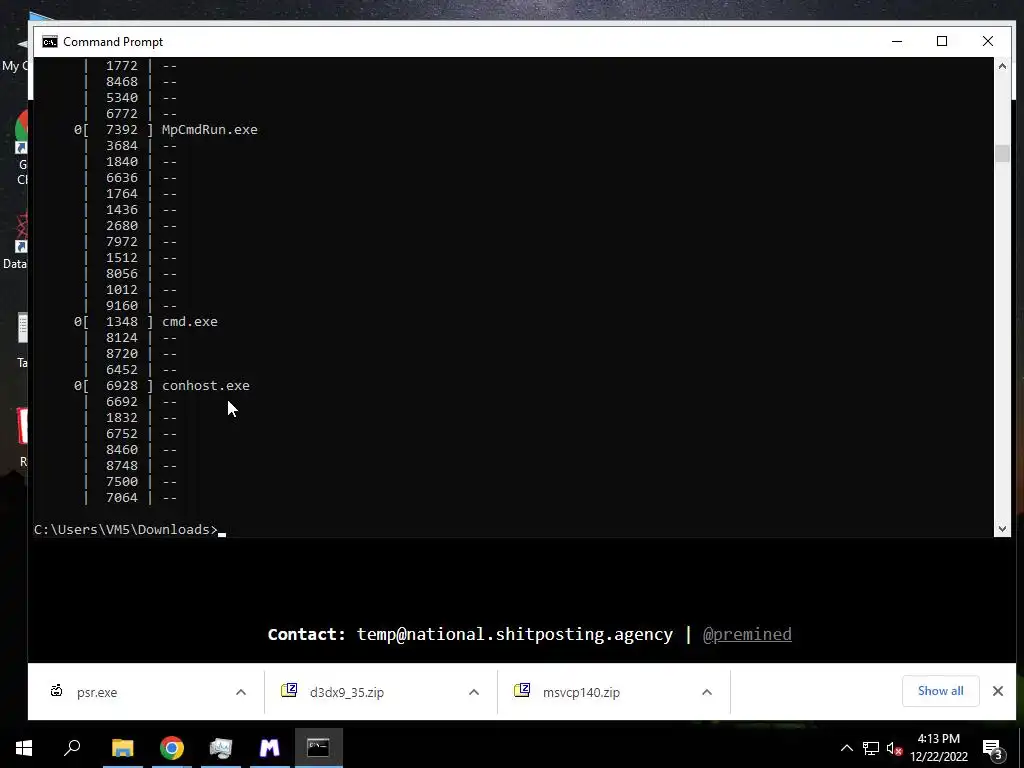The height and width of the screenshot is (768, 1024).
Task: Open the notification center icon
Action: coord(993,749)
